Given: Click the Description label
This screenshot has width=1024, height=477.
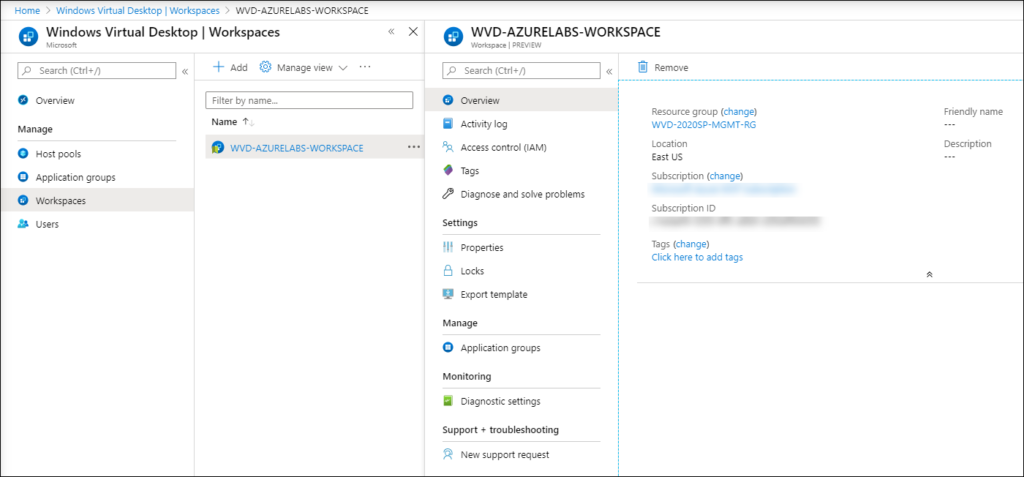Looking at the screenshot, I should (968, 144).
